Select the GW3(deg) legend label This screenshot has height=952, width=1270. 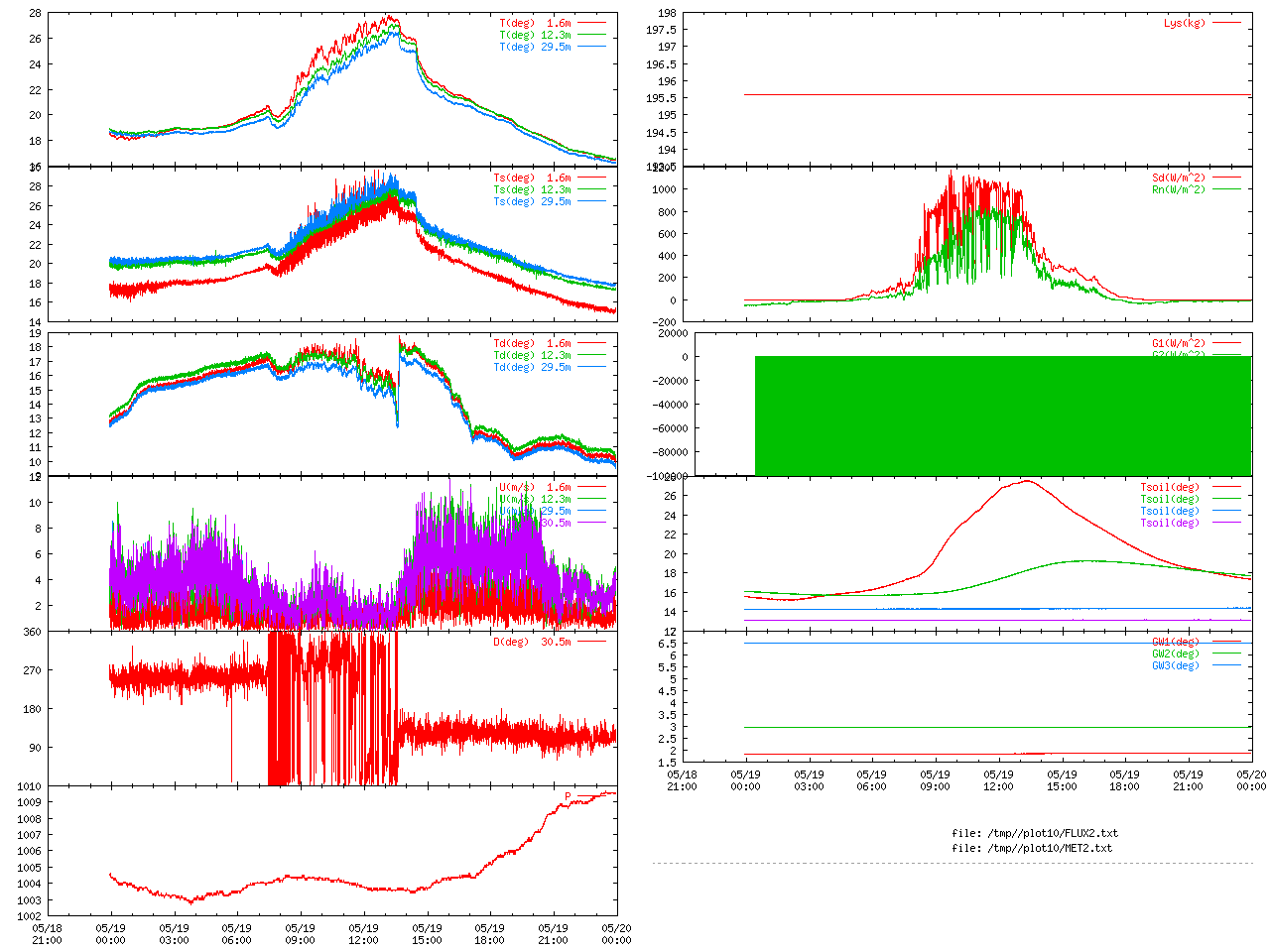coord(1176,665)
